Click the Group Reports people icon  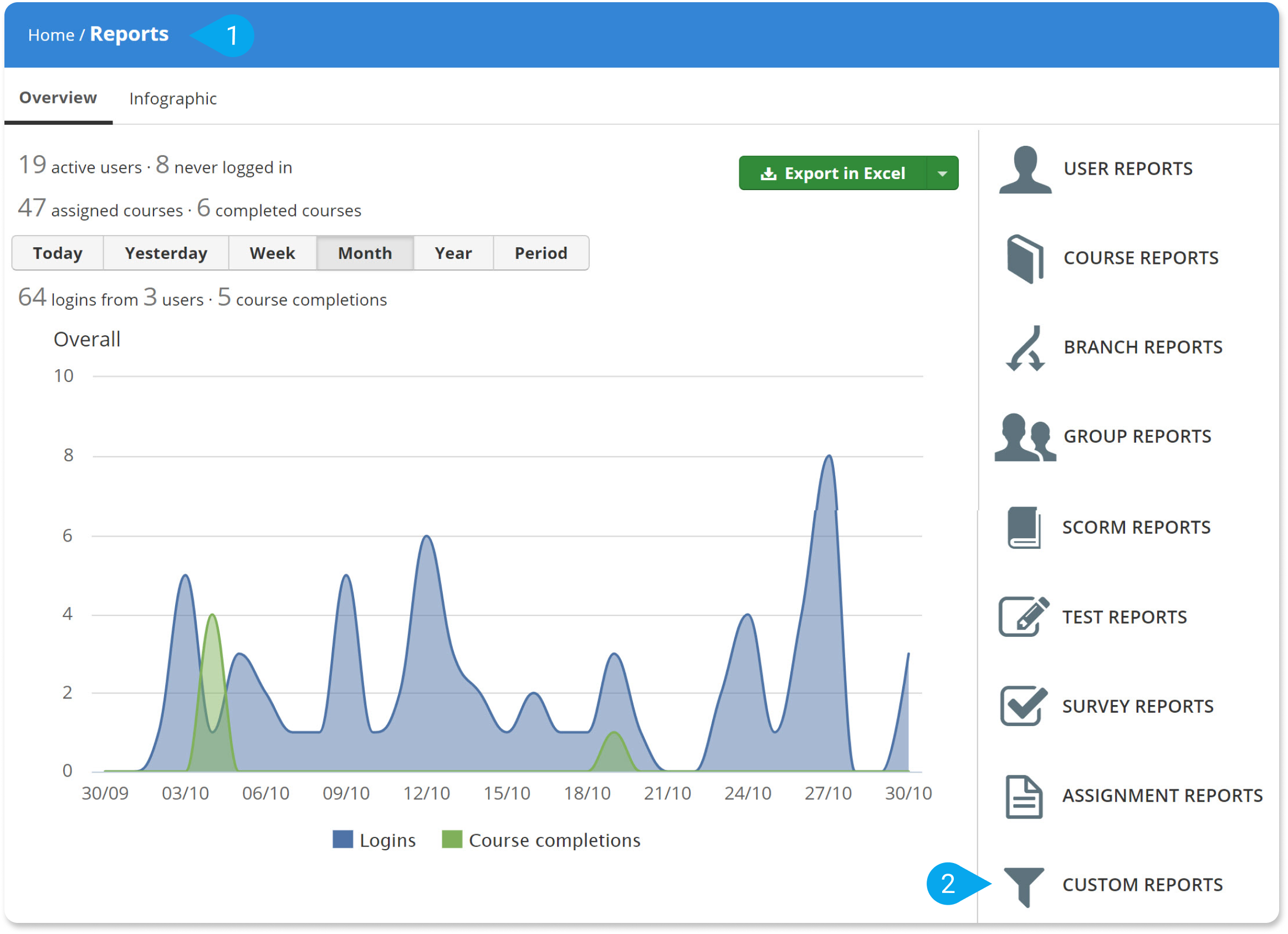1025,437
